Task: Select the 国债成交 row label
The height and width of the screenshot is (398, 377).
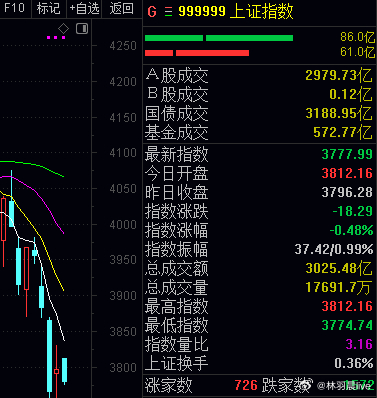Action: click(177, 114)
